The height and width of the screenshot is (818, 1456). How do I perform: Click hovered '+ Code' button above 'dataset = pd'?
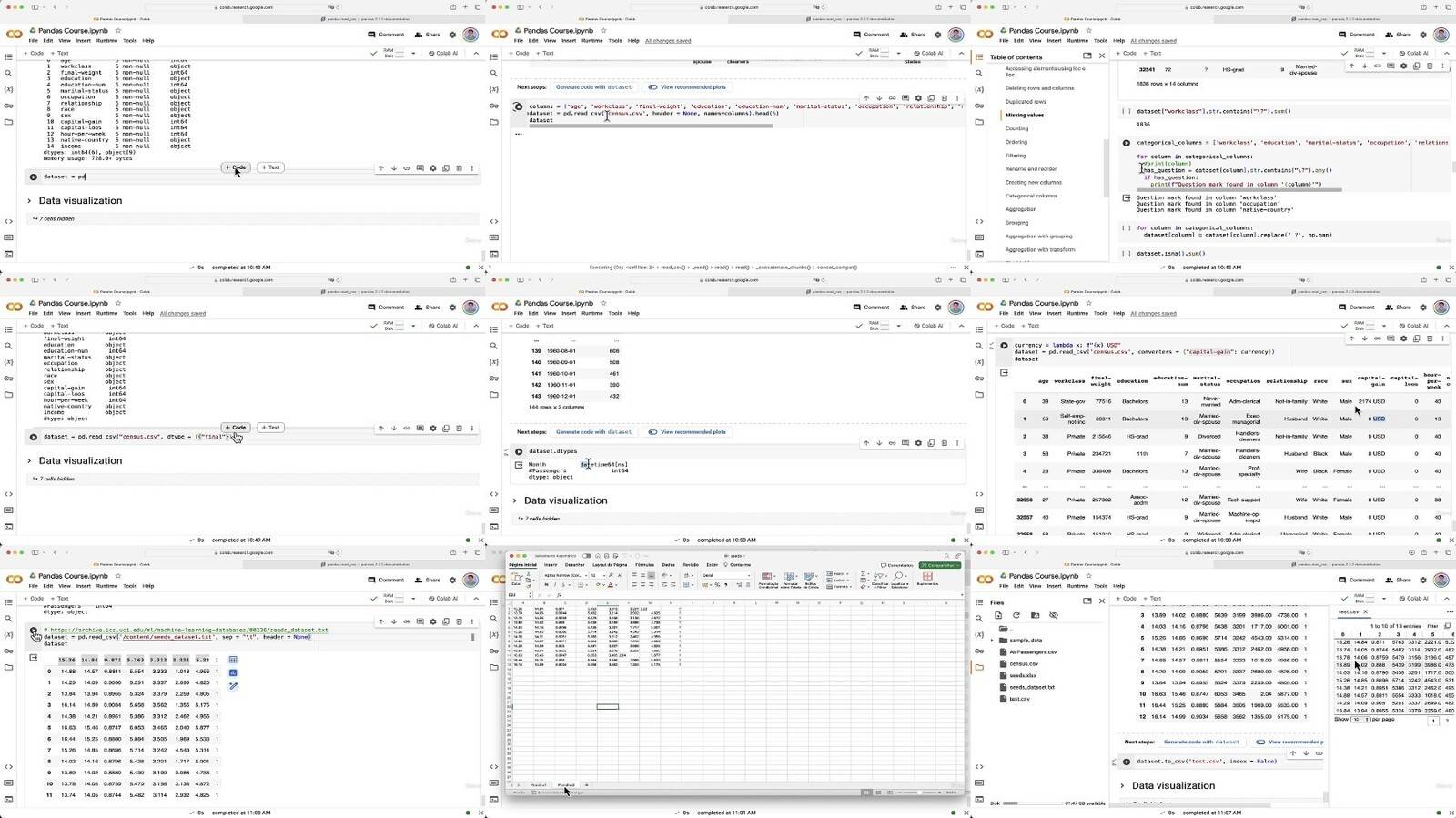pos(236,167)
